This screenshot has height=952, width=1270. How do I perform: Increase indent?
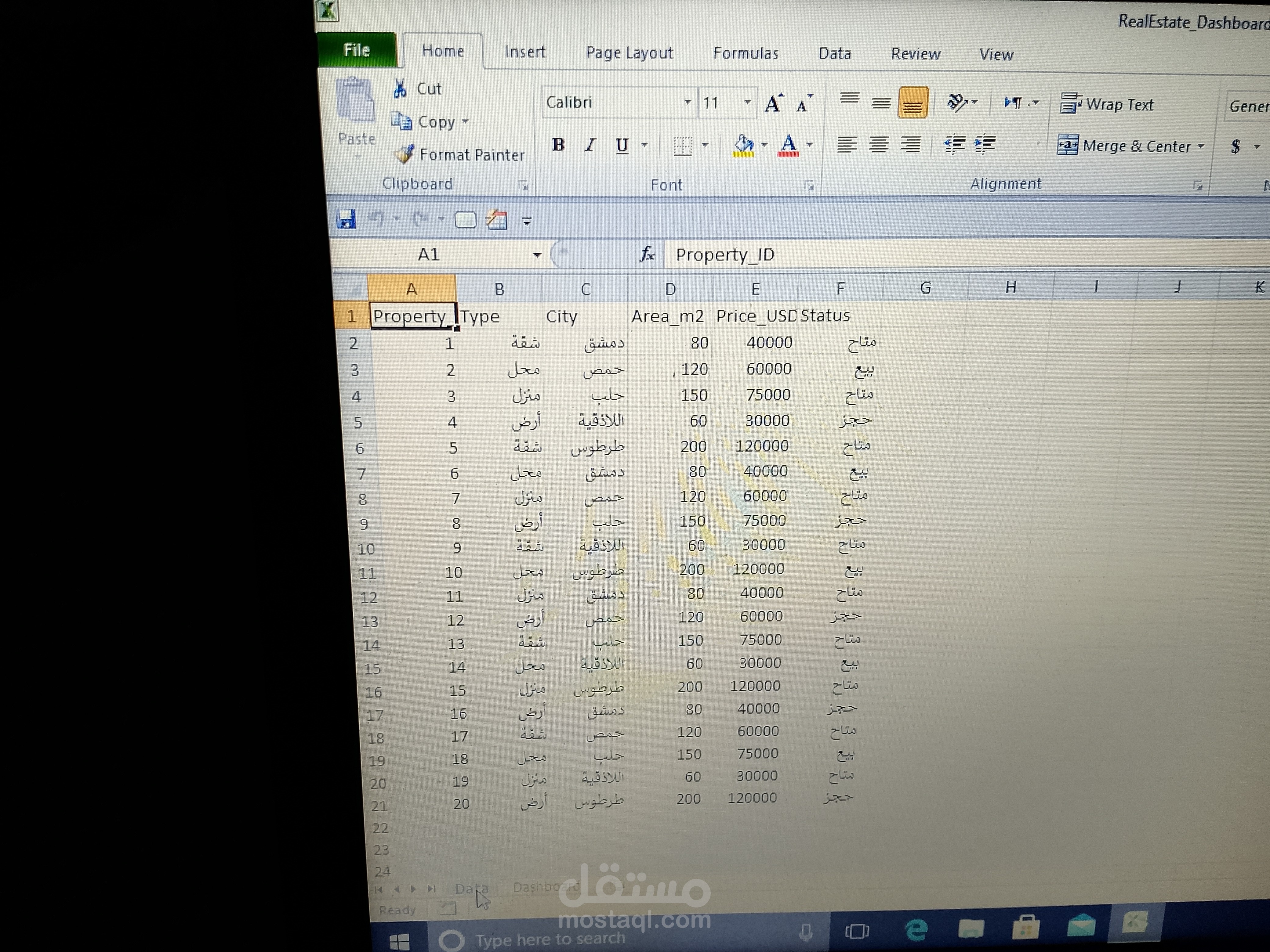(985, 145)
